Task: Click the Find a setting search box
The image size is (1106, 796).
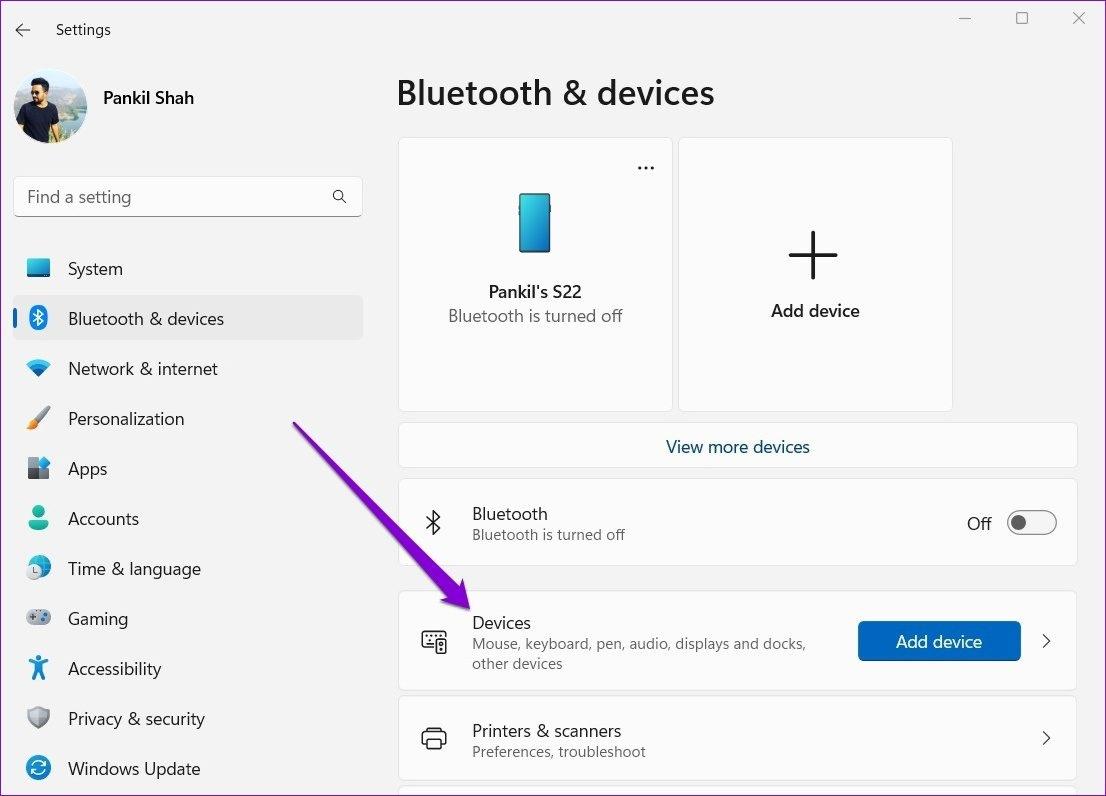Action: (x=175, y=197)
